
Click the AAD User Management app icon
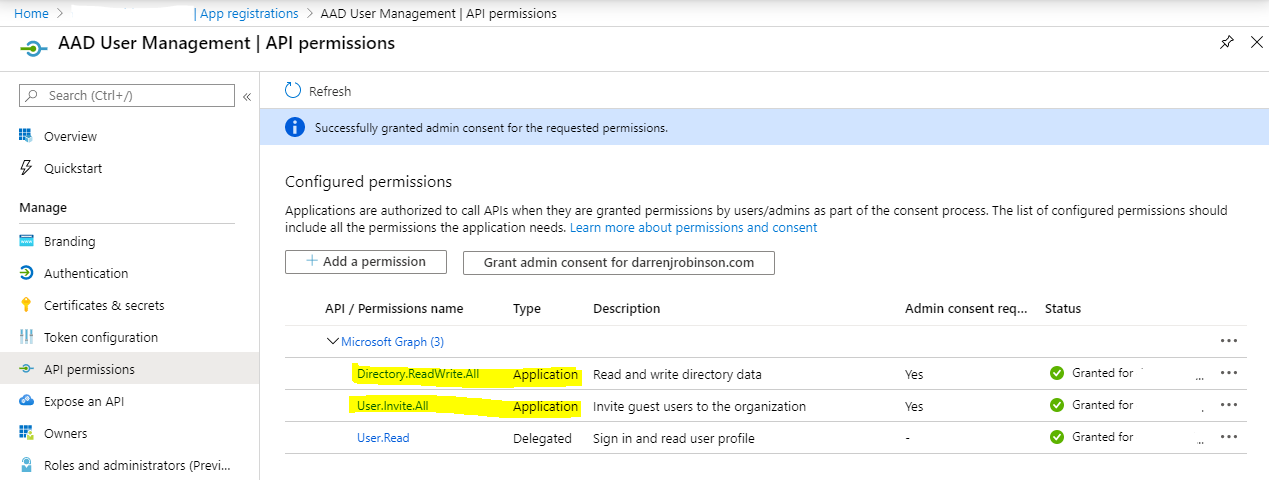pyautogui.click(x=33, y=47)
